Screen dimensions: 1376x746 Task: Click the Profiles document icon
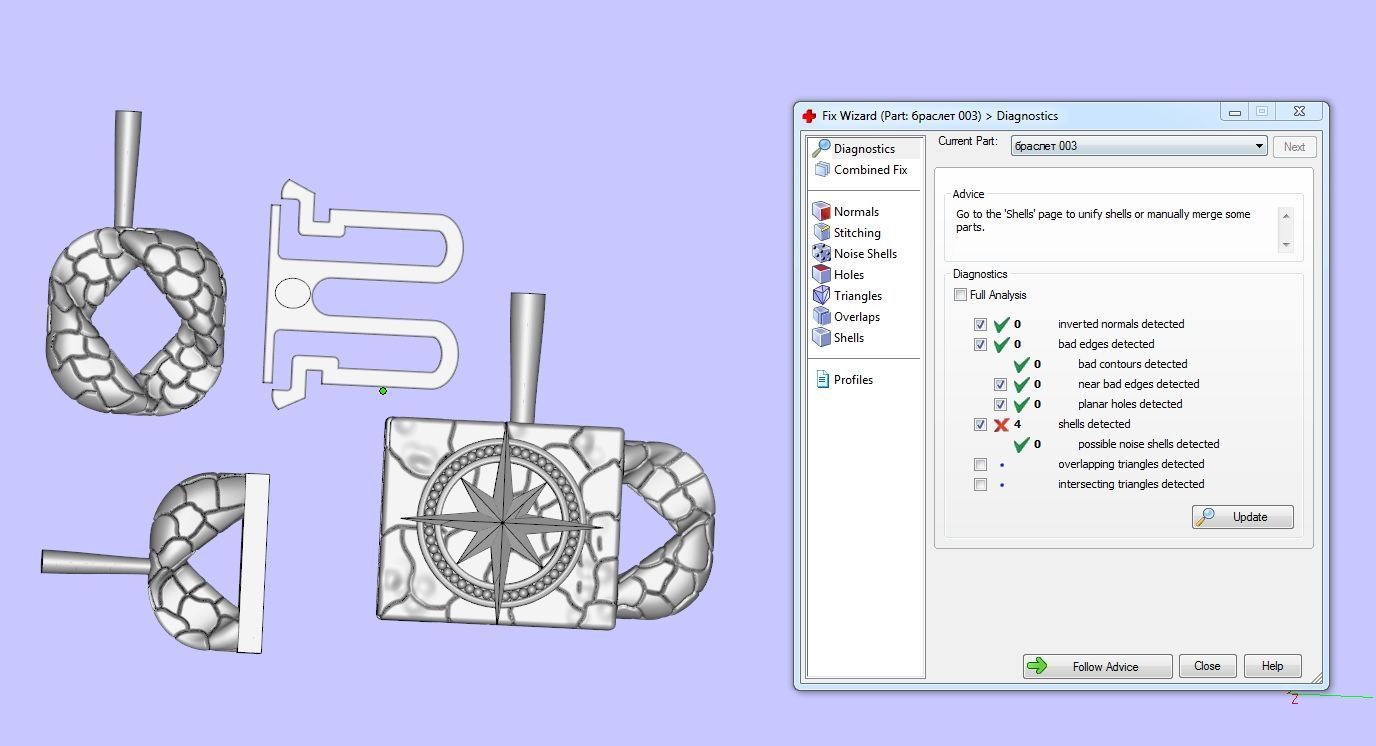coord(823,379)
